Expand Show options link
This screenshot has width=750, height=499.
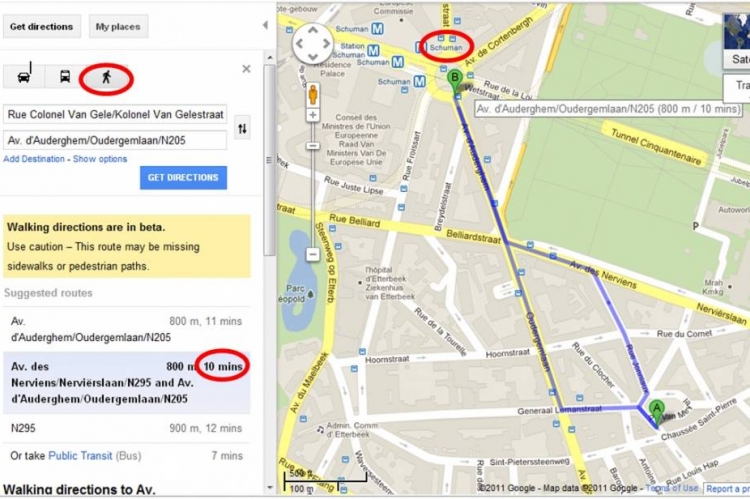tap(100, 159)
